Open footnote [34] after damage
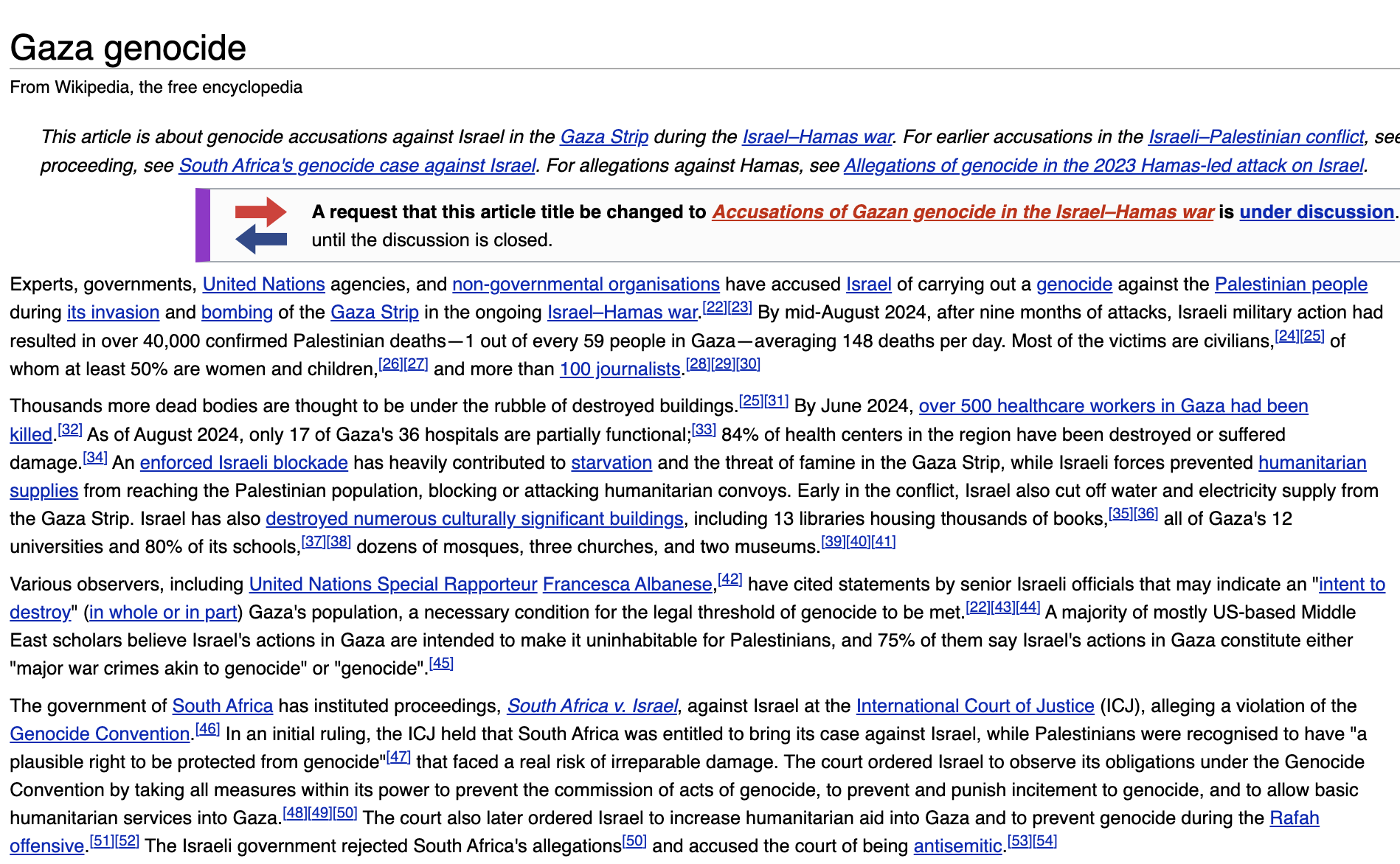Viewport: 1400px width, 864px height. pyautogui.click(x=95, y=458)
